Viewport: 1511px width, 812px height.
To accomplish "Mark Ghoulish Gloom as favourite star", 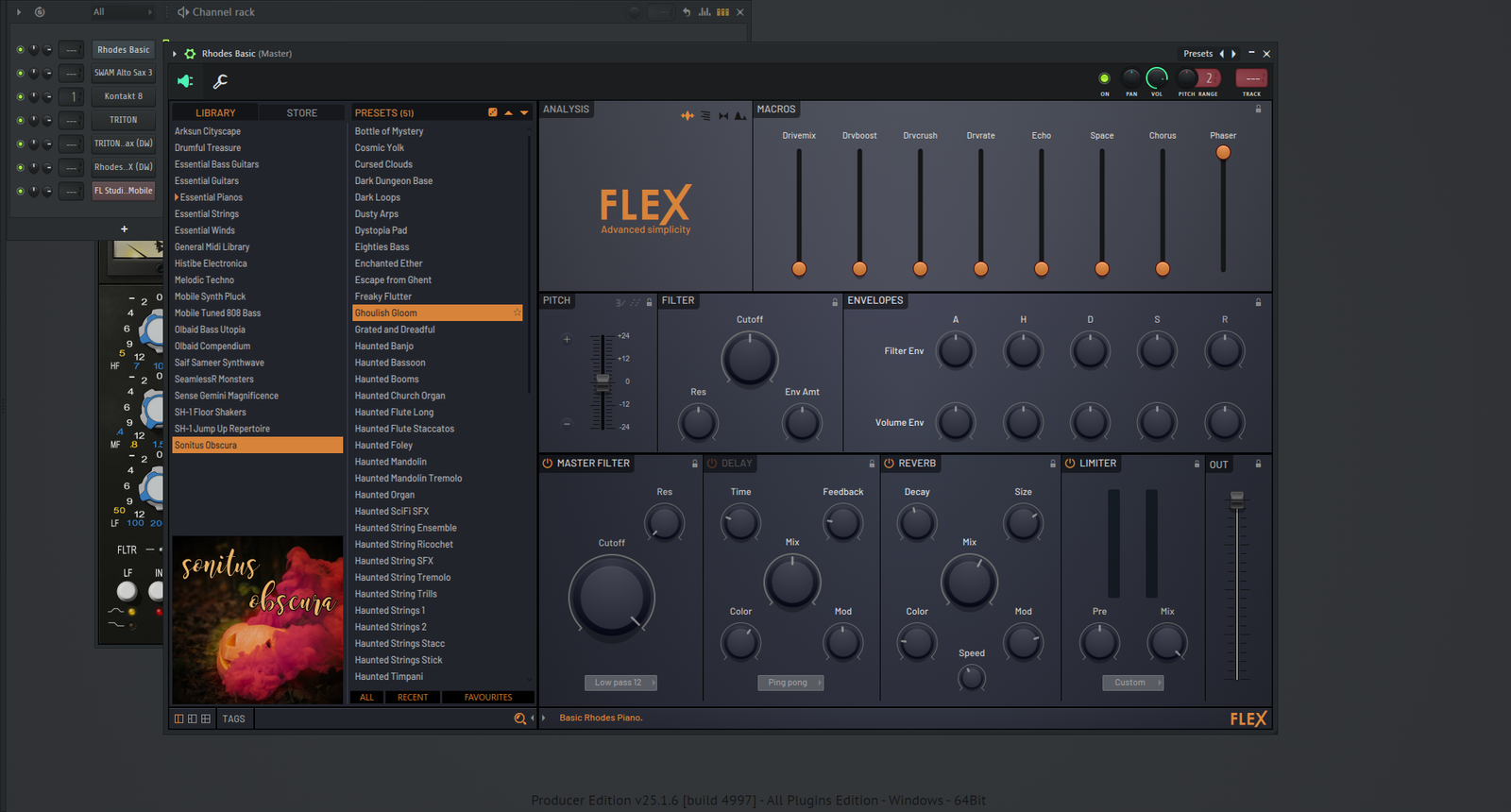I will [517, 313].
